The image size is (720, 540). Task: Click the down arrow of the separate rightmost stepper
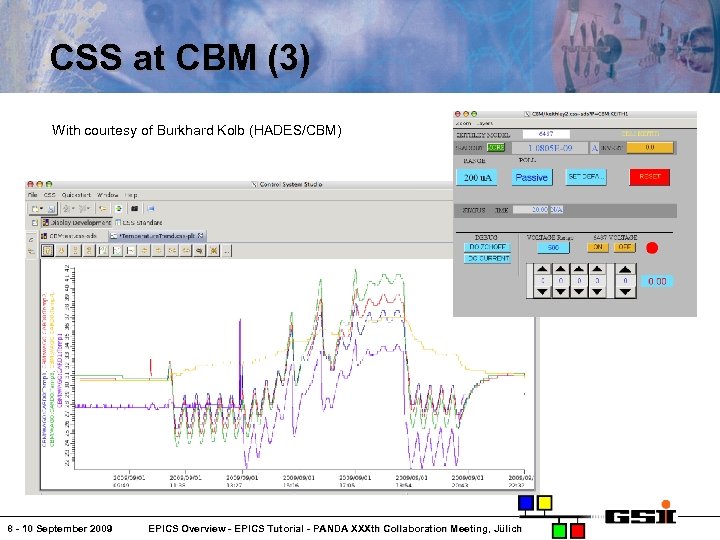pyautogui.click(x=625, y=292)
